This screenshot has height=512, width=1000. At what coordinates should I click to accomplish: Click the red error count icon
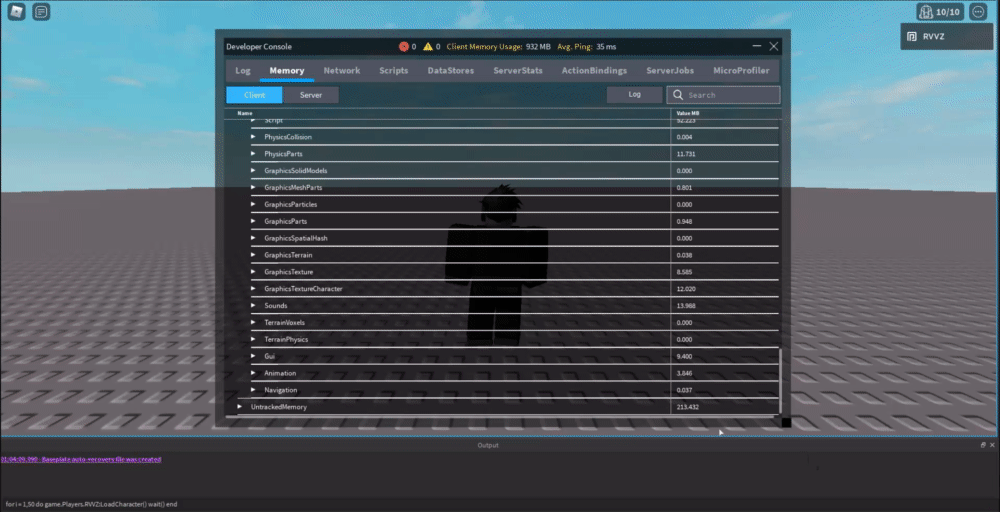pyautogui.click(x=404, y=47)
